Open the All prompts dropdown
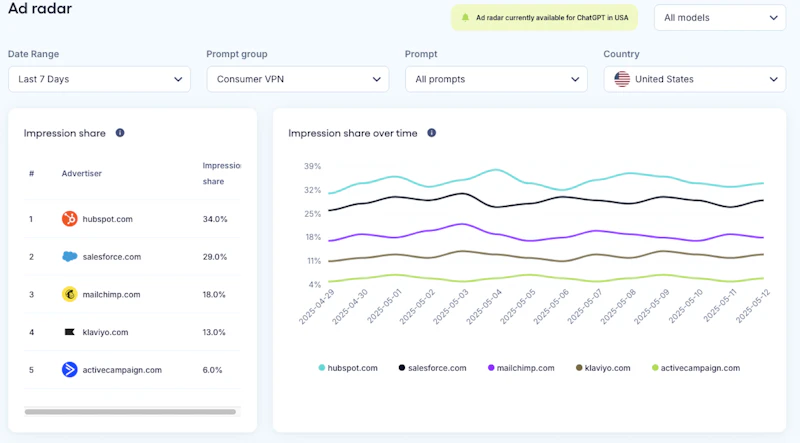Viewport: 800px width, 443px height. pos(496,79)
